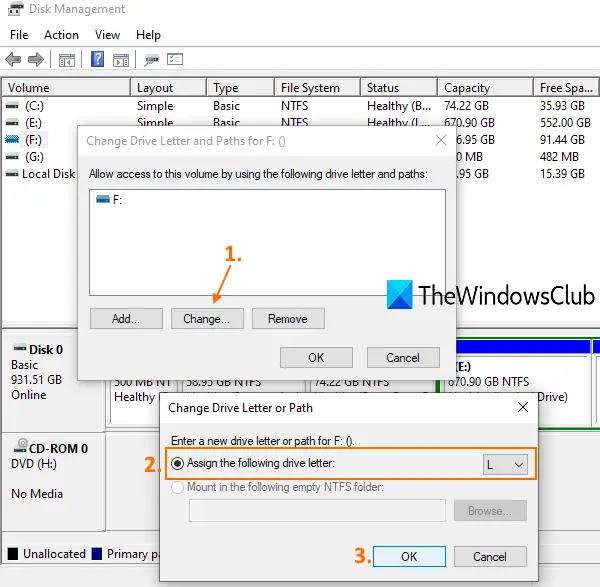
Task: Click the Disk 0 drive icon
Action: (x=20, y=348)
